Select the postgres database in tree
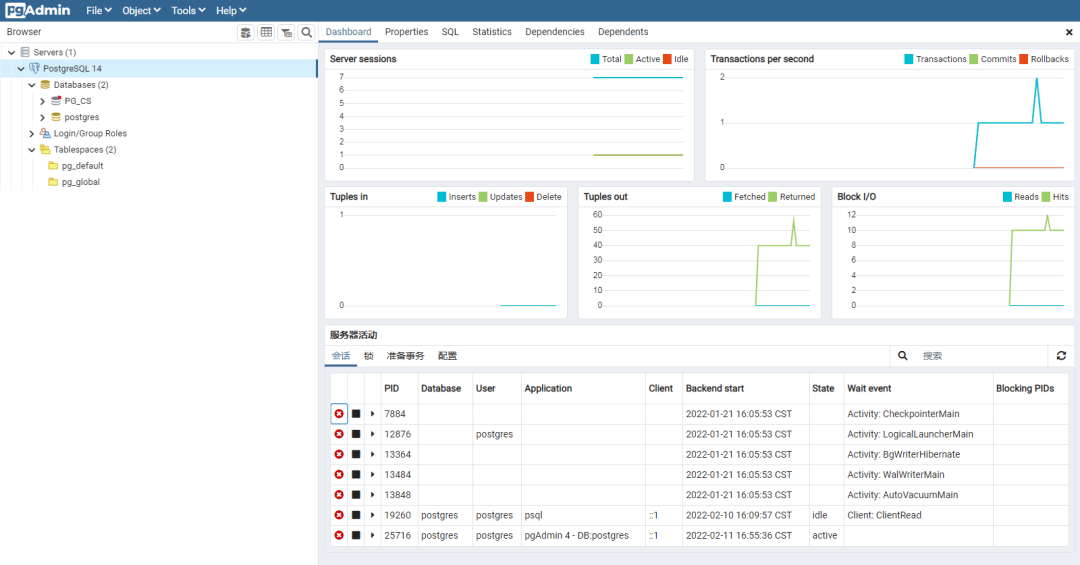 pos(81,117)
